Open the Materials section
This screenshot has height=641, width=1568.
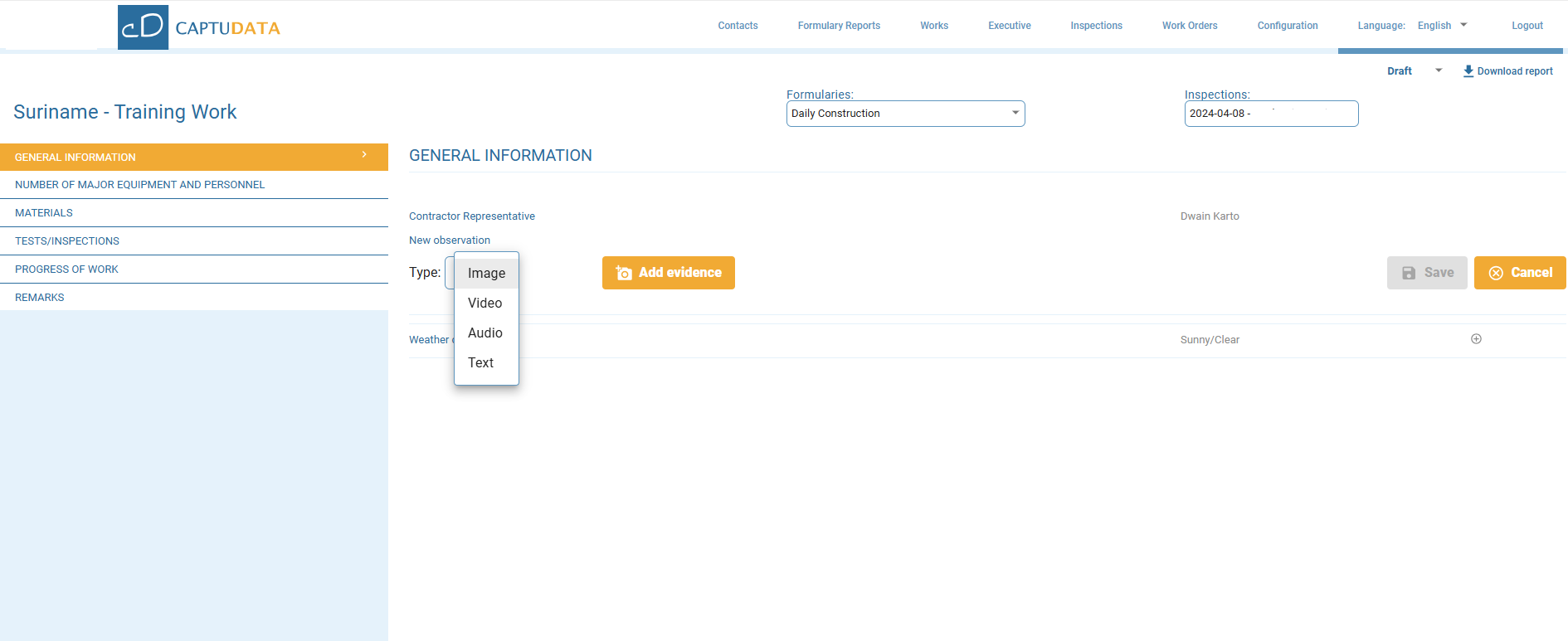click(x=44, y=213)
